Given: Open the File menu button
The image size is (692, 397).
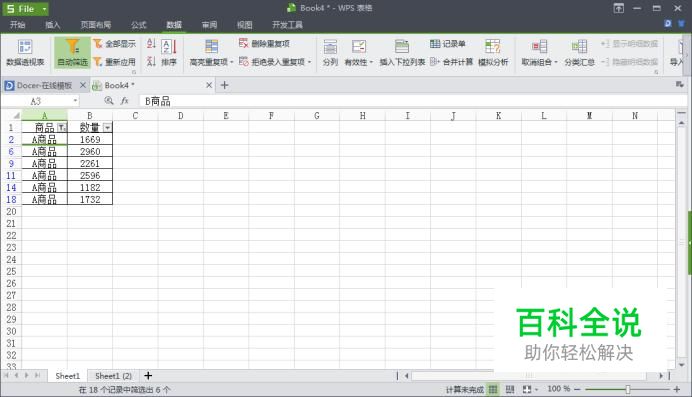Looking at the screenshot, I should [26, 9].
